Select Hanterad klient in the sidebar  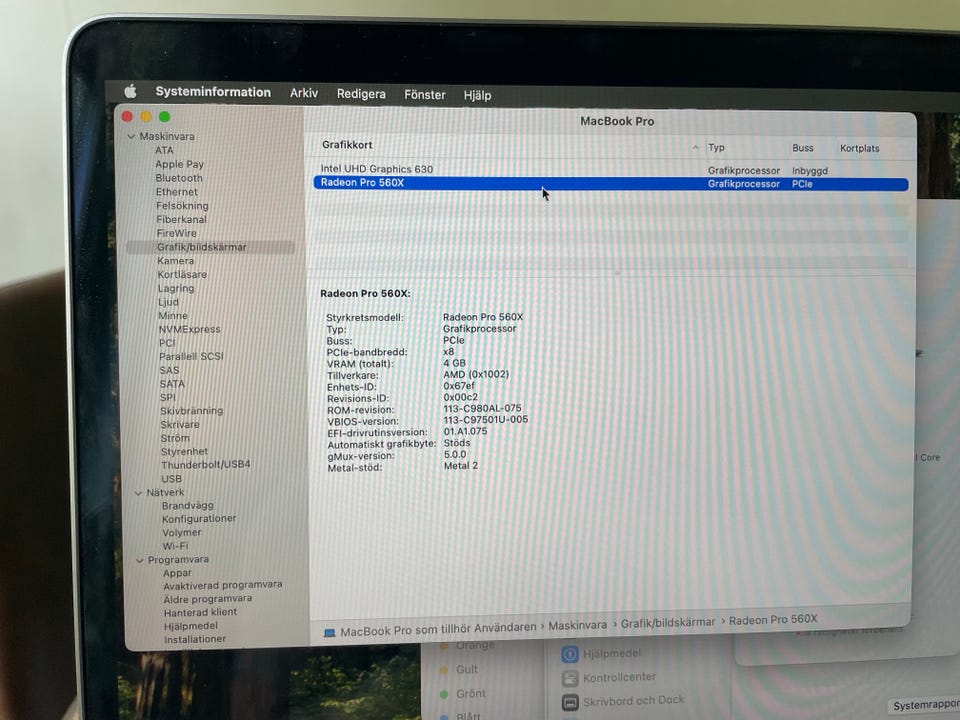200,612
